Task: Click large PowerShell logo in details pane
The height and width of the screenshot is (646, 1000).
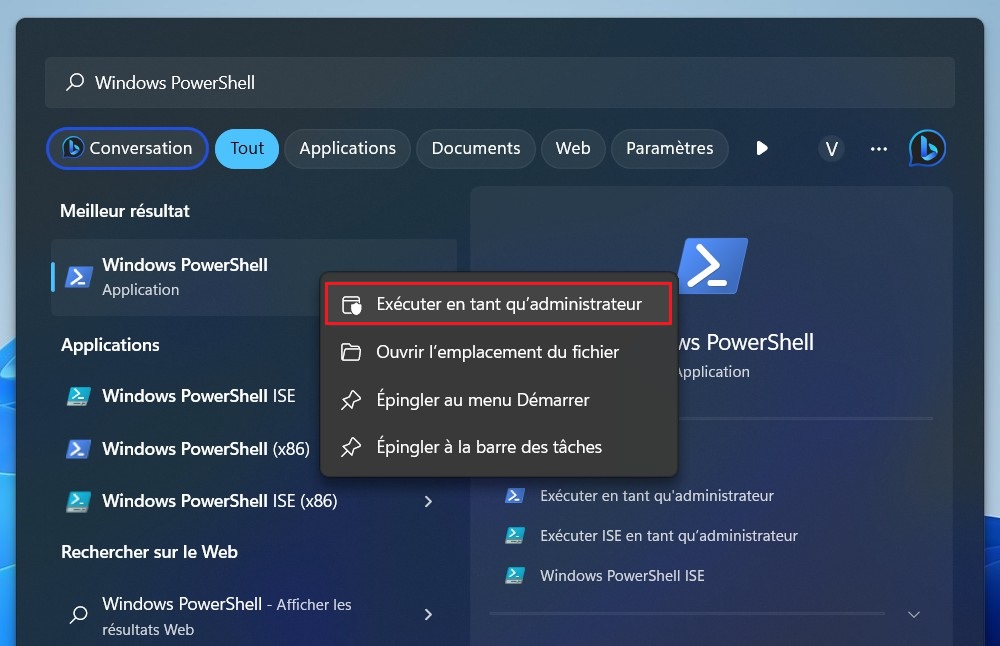Action: click(712, 266)
